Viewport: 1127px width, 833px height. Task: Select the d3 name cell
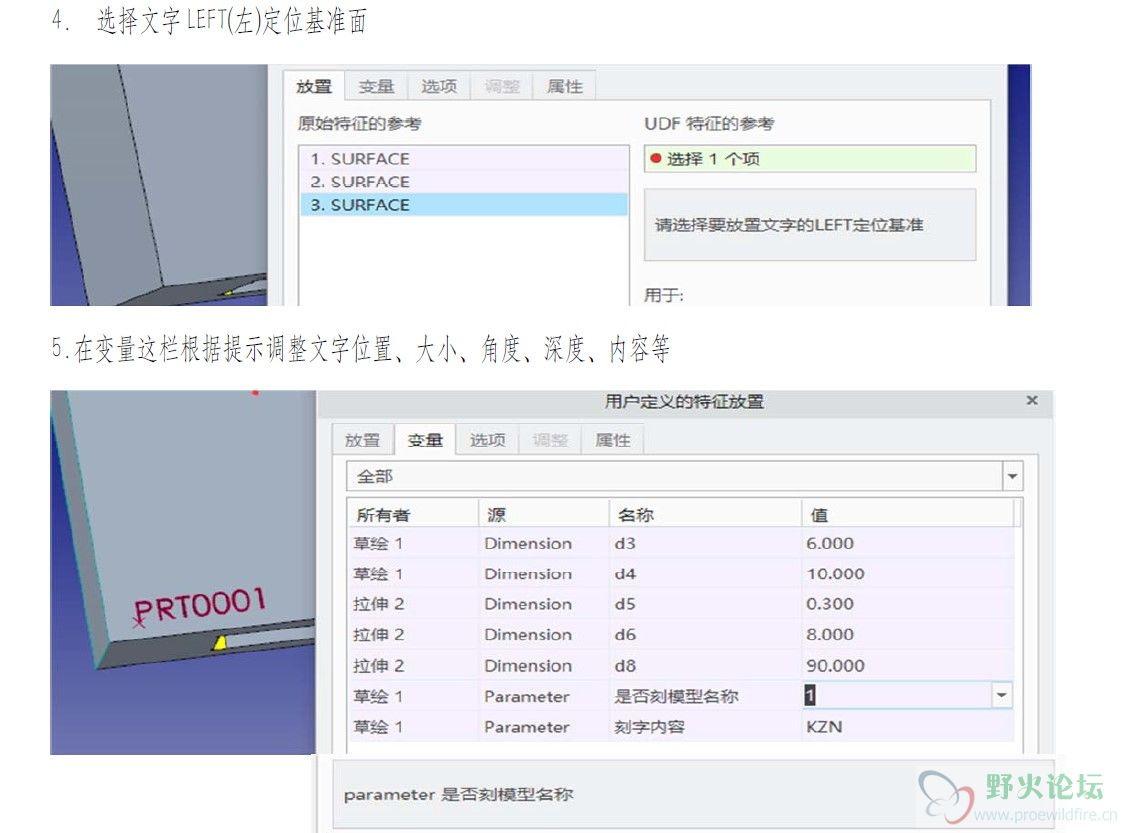[x=706, y=543]
